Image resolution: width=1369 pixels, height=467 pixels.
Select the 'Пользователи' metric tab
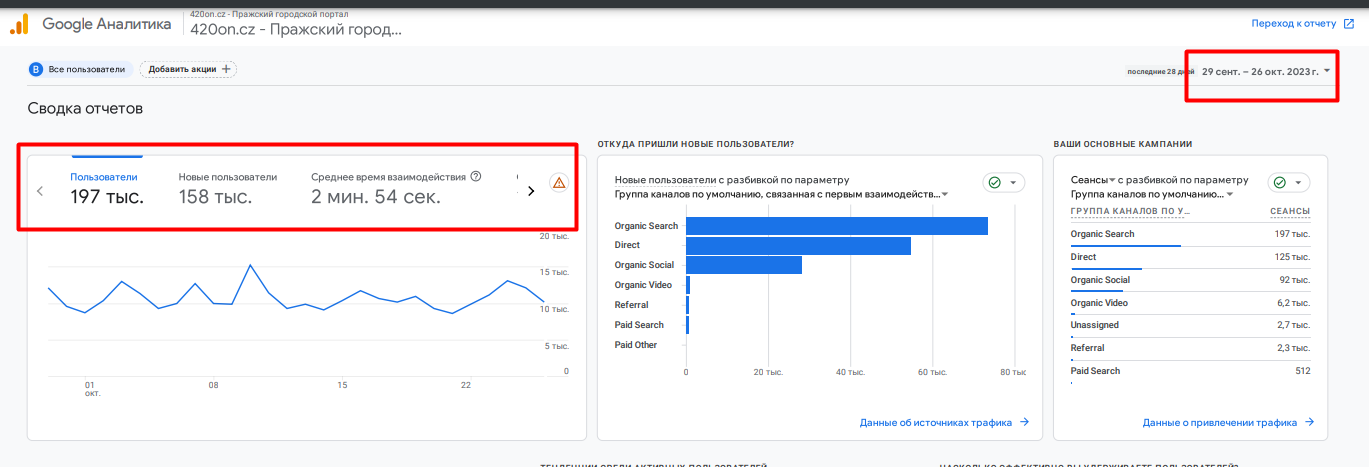tap(107, 187)
